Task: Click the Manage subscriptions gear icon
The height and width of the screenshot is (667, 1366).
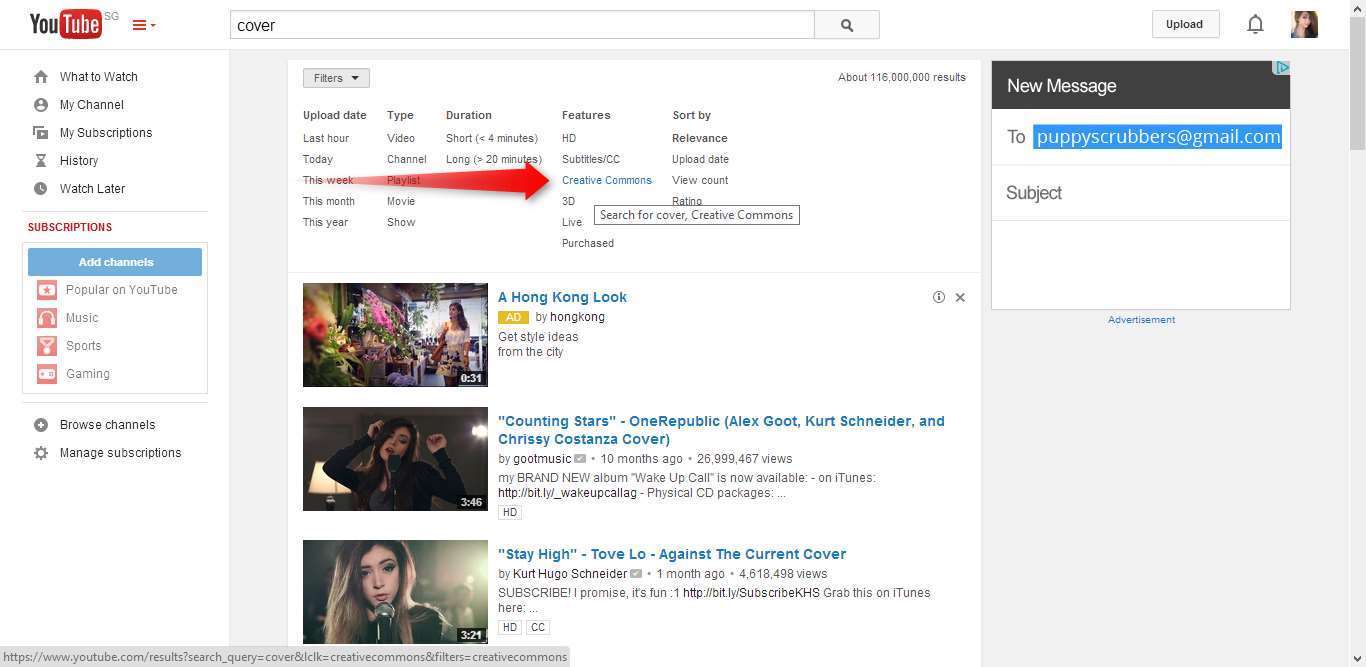Action: [41, 453]
